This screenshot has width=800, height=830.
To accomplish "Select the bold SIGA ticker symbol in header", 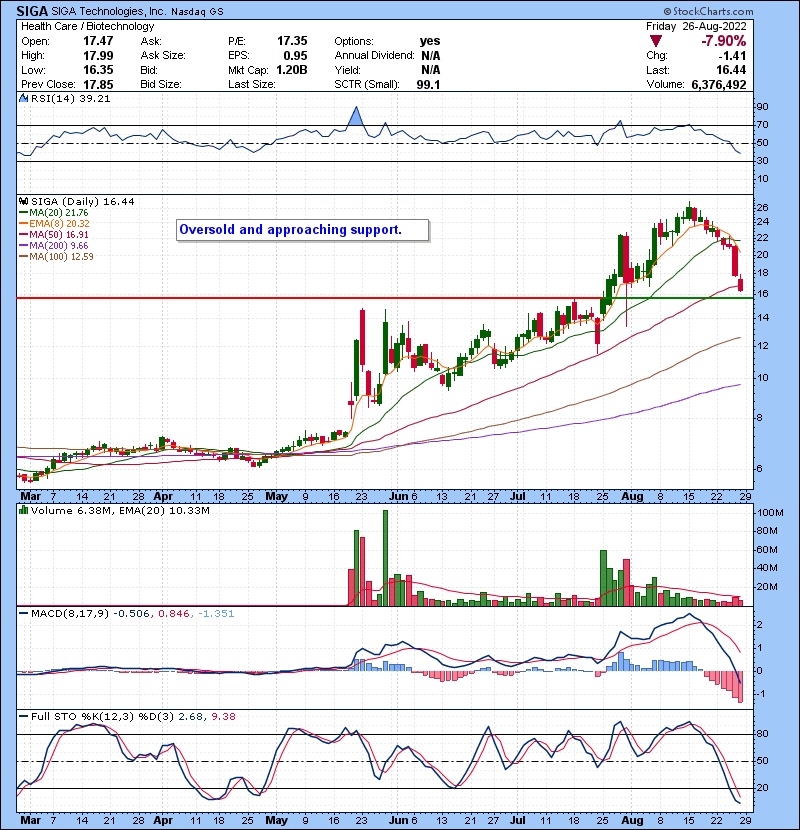I will point(32,11).
